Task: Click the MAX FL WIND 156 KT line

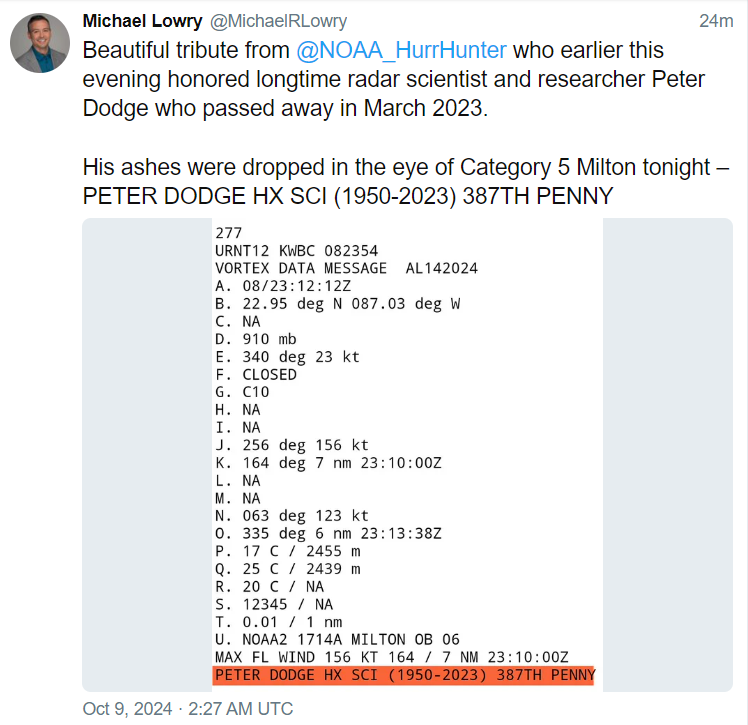Action: pos(392,657)
